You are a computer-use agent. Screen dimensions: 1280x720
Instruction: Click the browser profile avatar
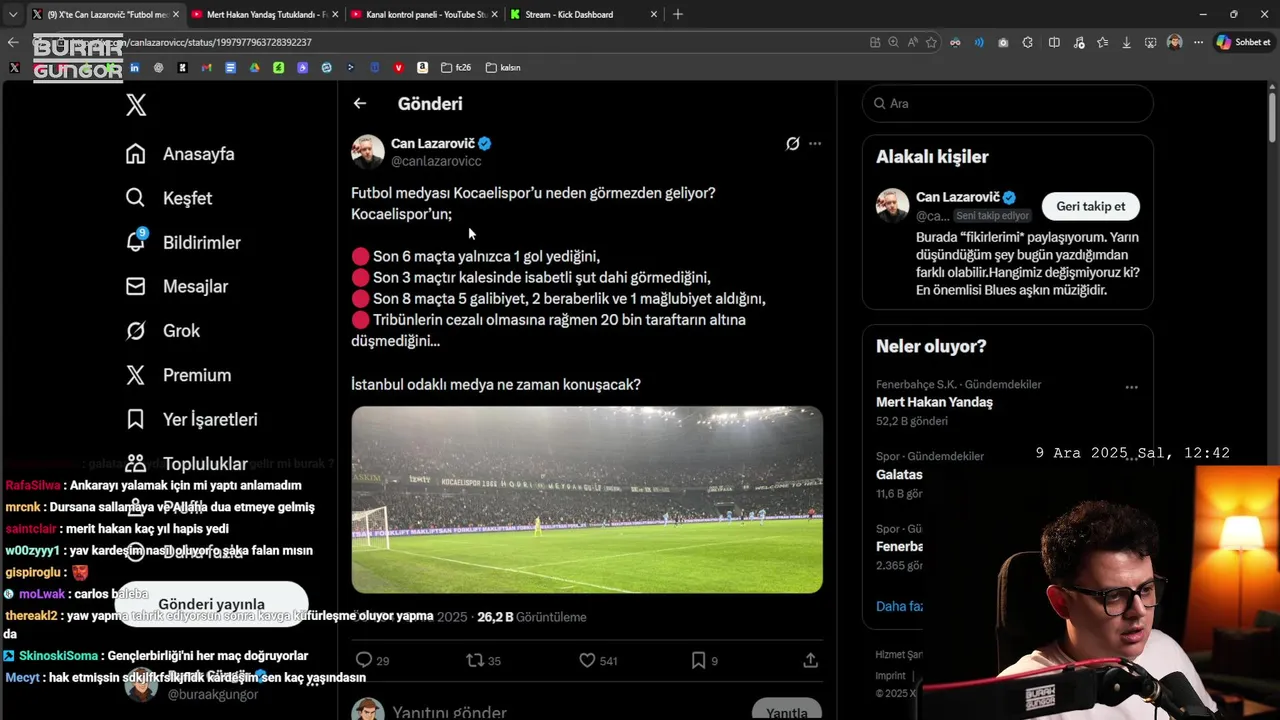pyautogui.click(x=1174, y=43)
